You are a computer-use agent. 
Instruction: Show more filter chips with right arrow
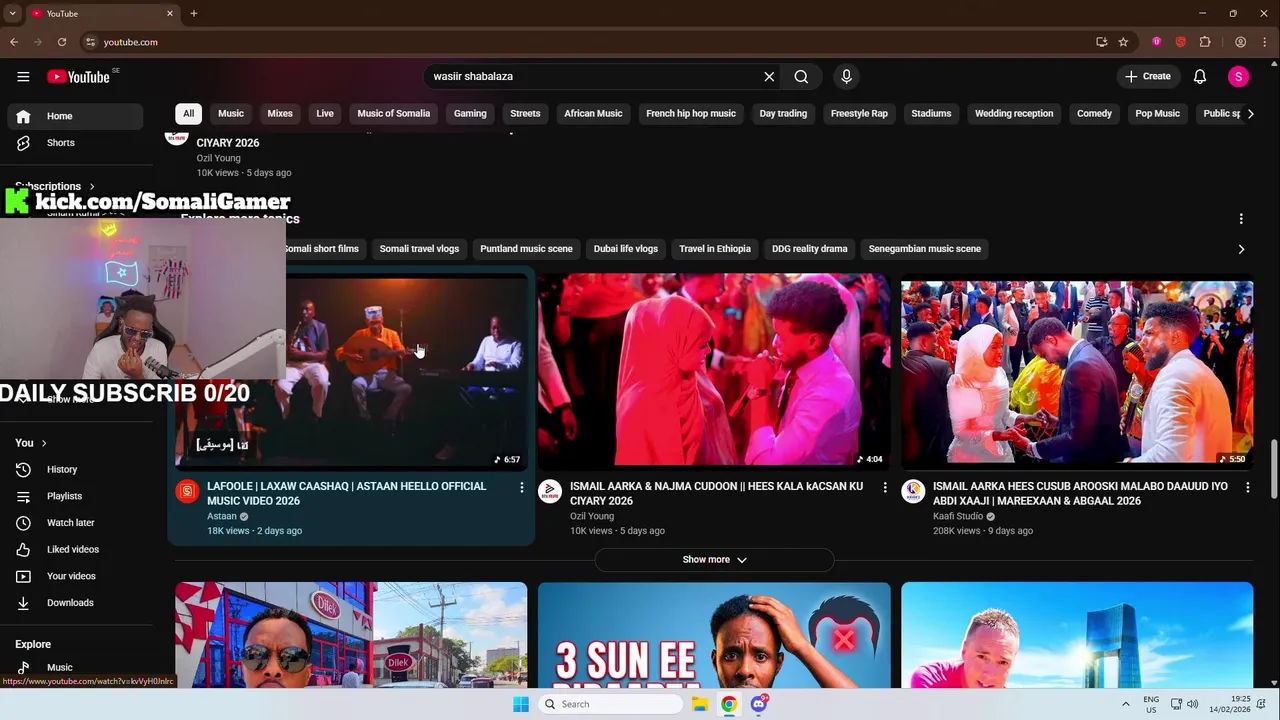1250,114
